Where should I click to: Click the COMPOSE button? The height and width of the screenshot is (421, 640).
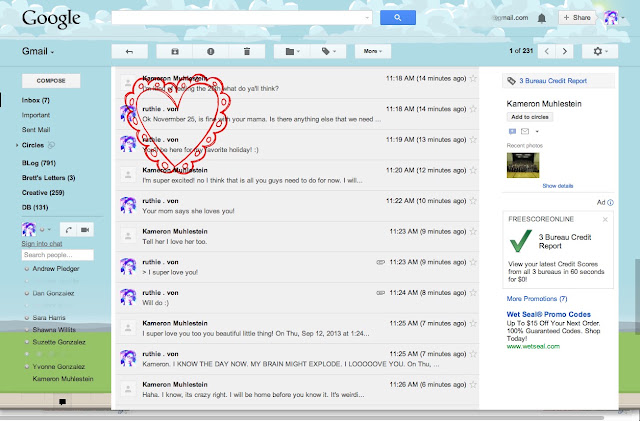[x=51, y=81]
